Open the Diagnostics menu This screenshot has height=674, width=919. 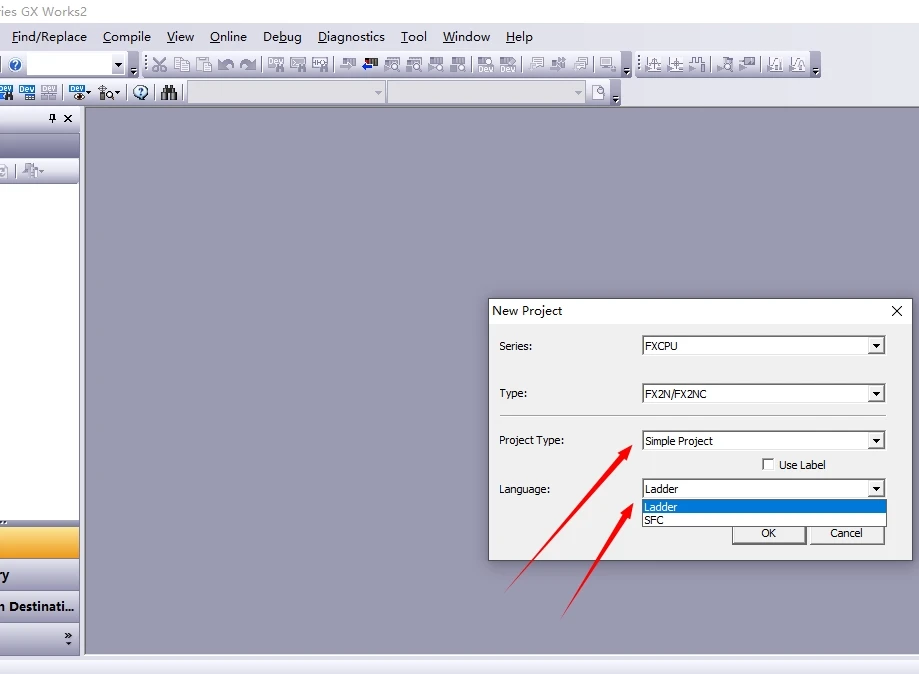pyautogui.click(x=351, y=37)
